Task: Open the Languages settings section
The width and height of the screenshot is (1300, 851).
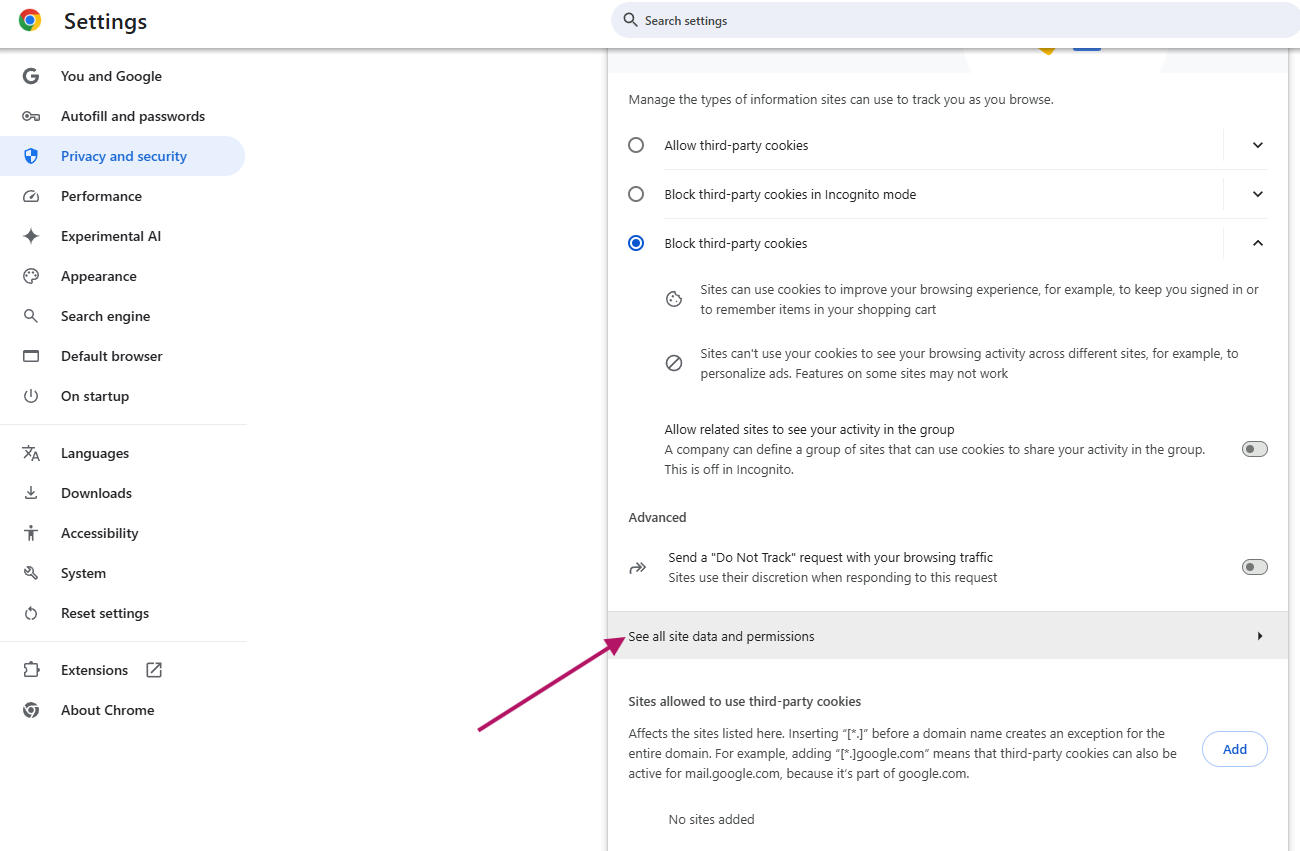Action: coord(95,453)
